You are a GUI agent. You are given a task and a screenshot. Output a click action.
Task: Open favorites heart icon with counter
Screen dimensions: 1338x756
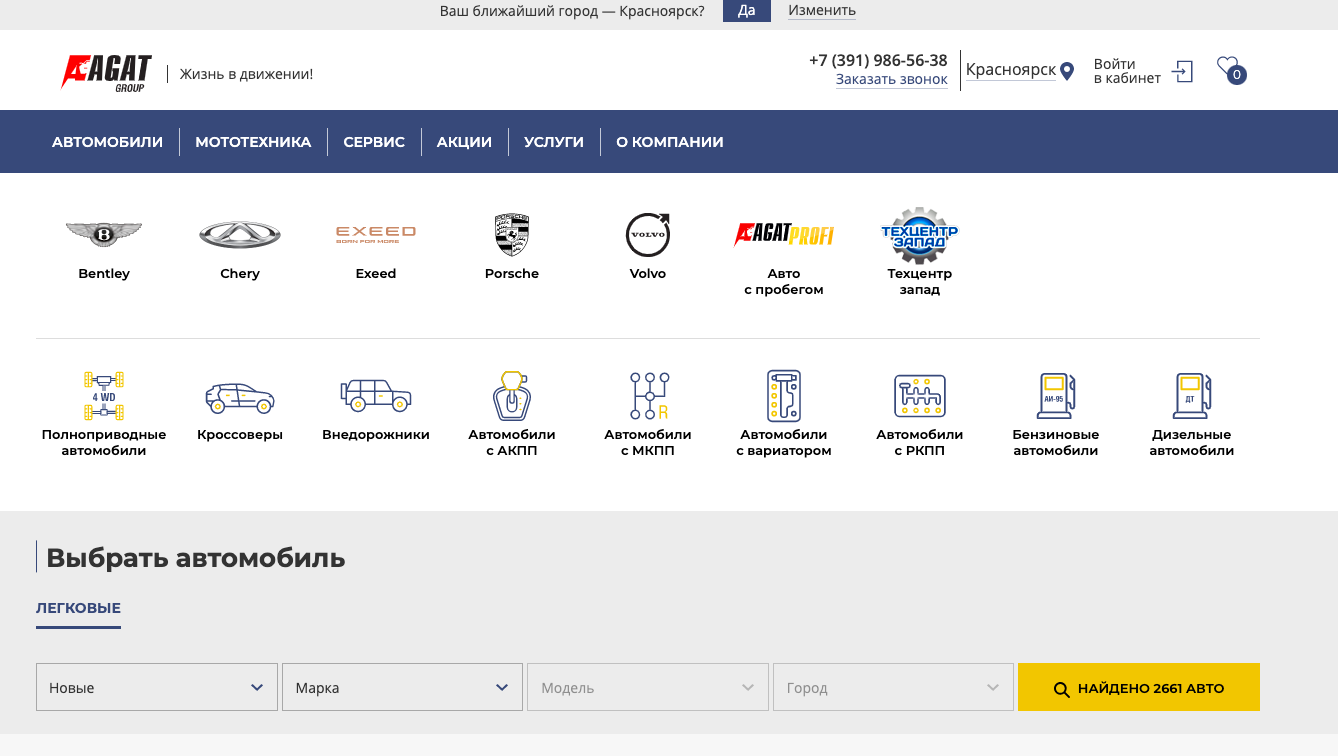tap(1231, 70)
